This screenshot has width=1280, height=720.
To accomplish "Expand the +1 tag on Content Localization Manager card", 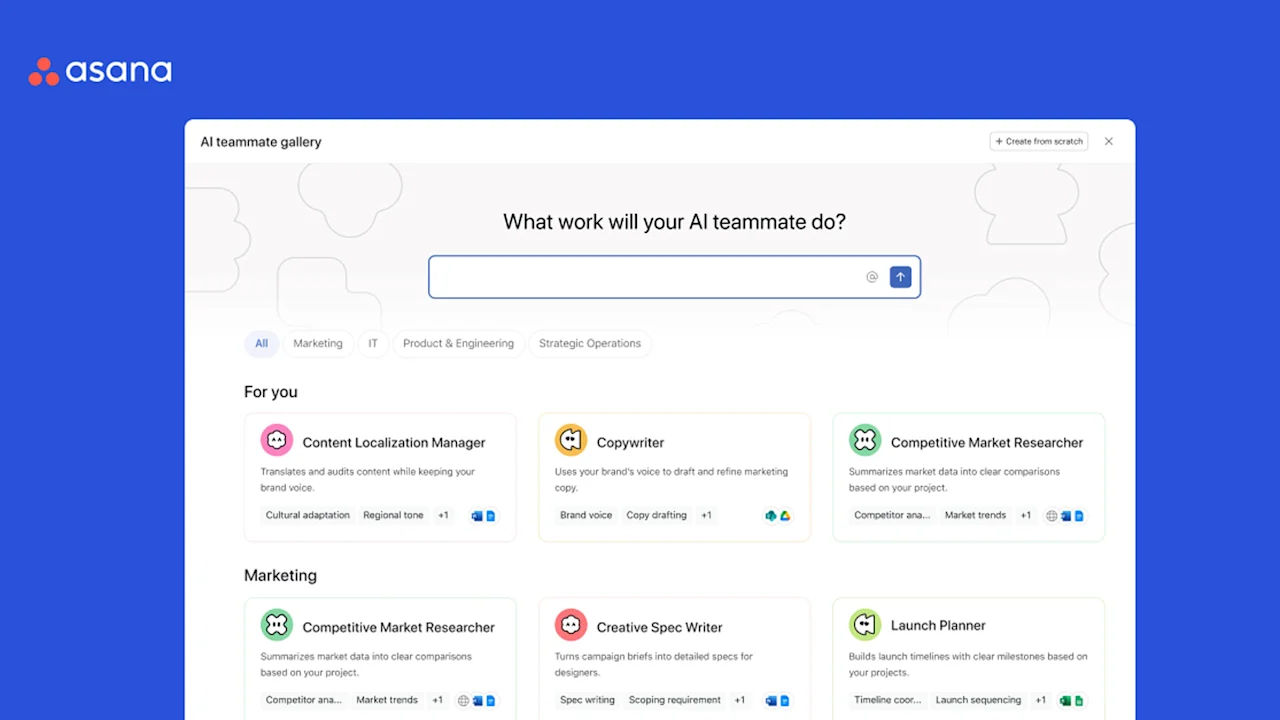I will pos(443,515).
